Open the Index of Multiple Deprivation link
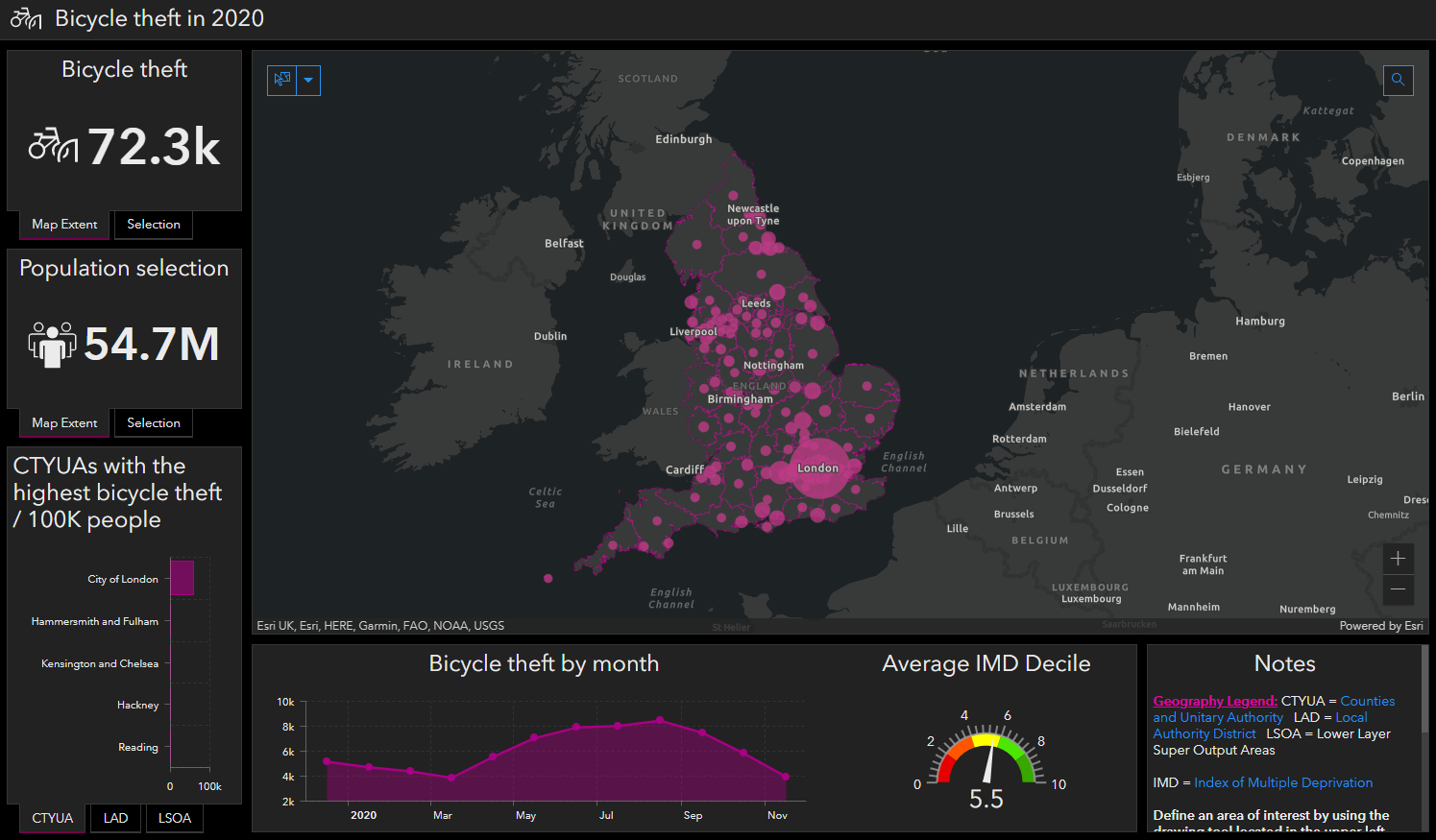This screenshot has height=840, width=1436. (1283, 782)
